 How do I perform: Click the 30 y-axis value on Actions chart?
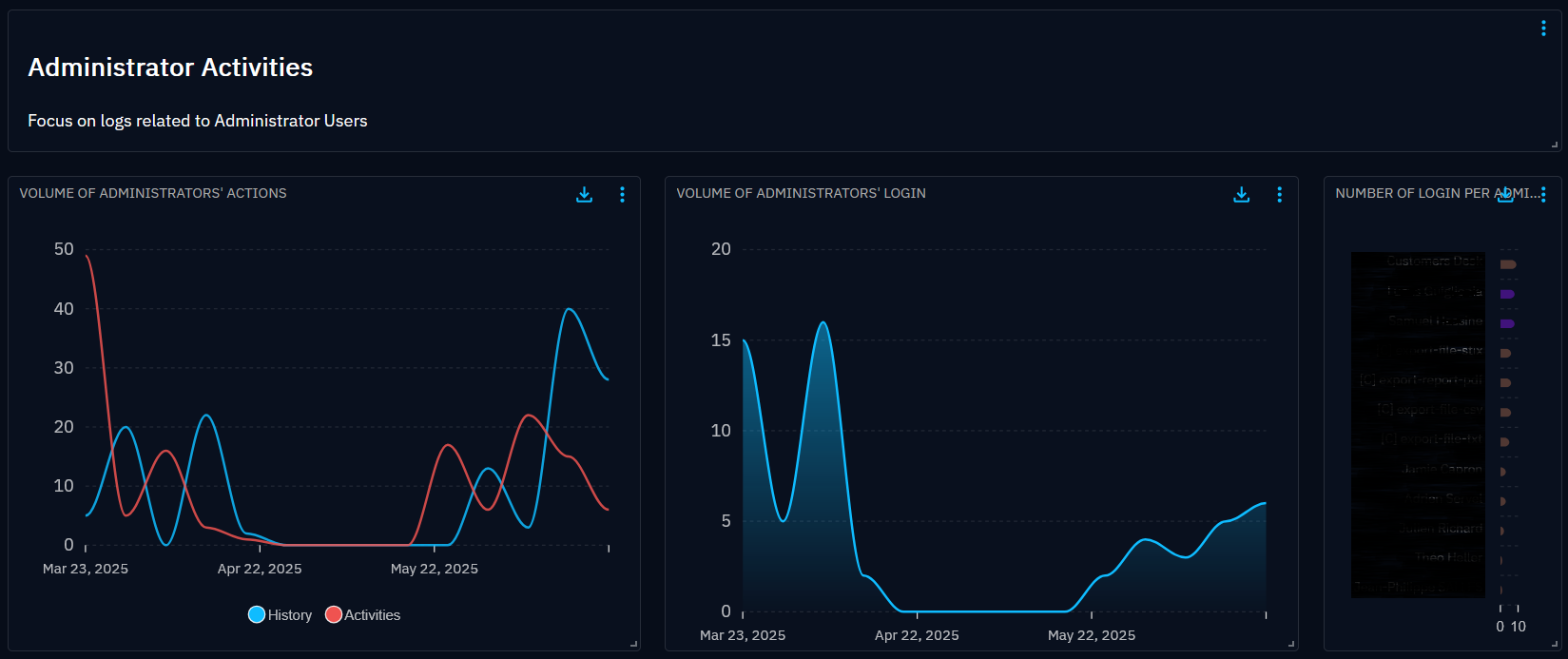64,368
